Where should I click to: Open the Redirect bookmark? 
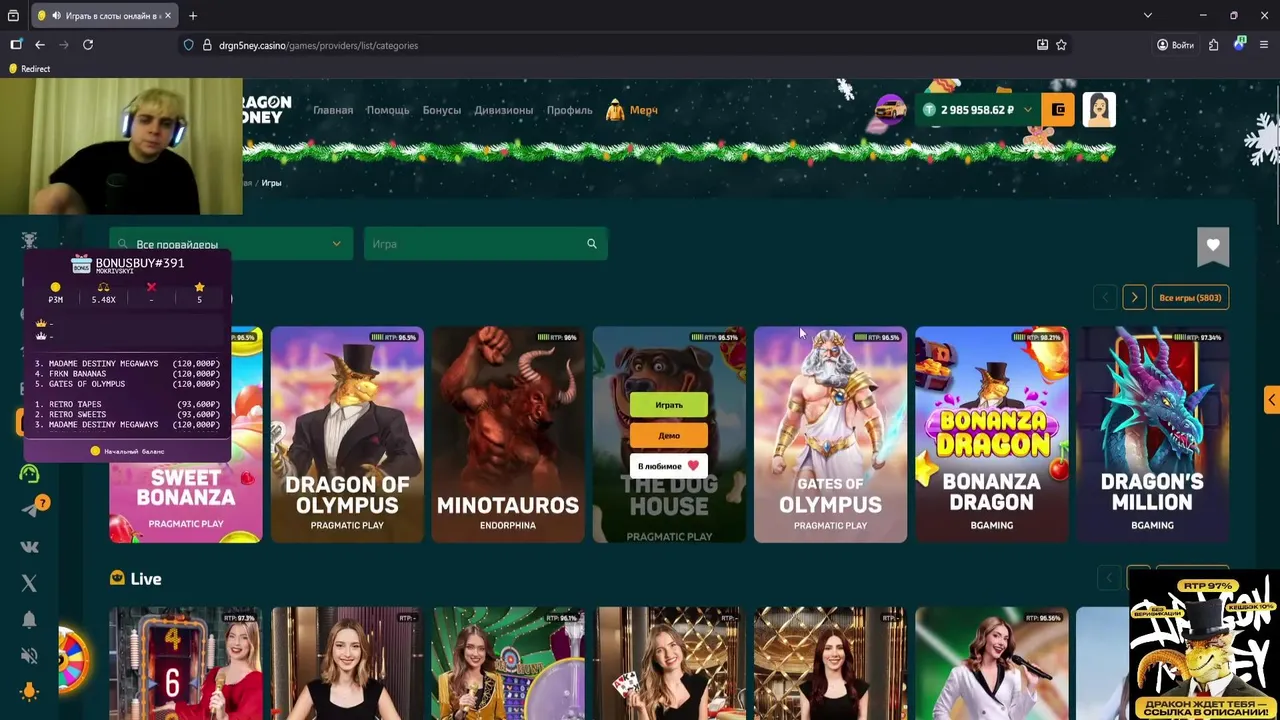click(x=29, y=69)
